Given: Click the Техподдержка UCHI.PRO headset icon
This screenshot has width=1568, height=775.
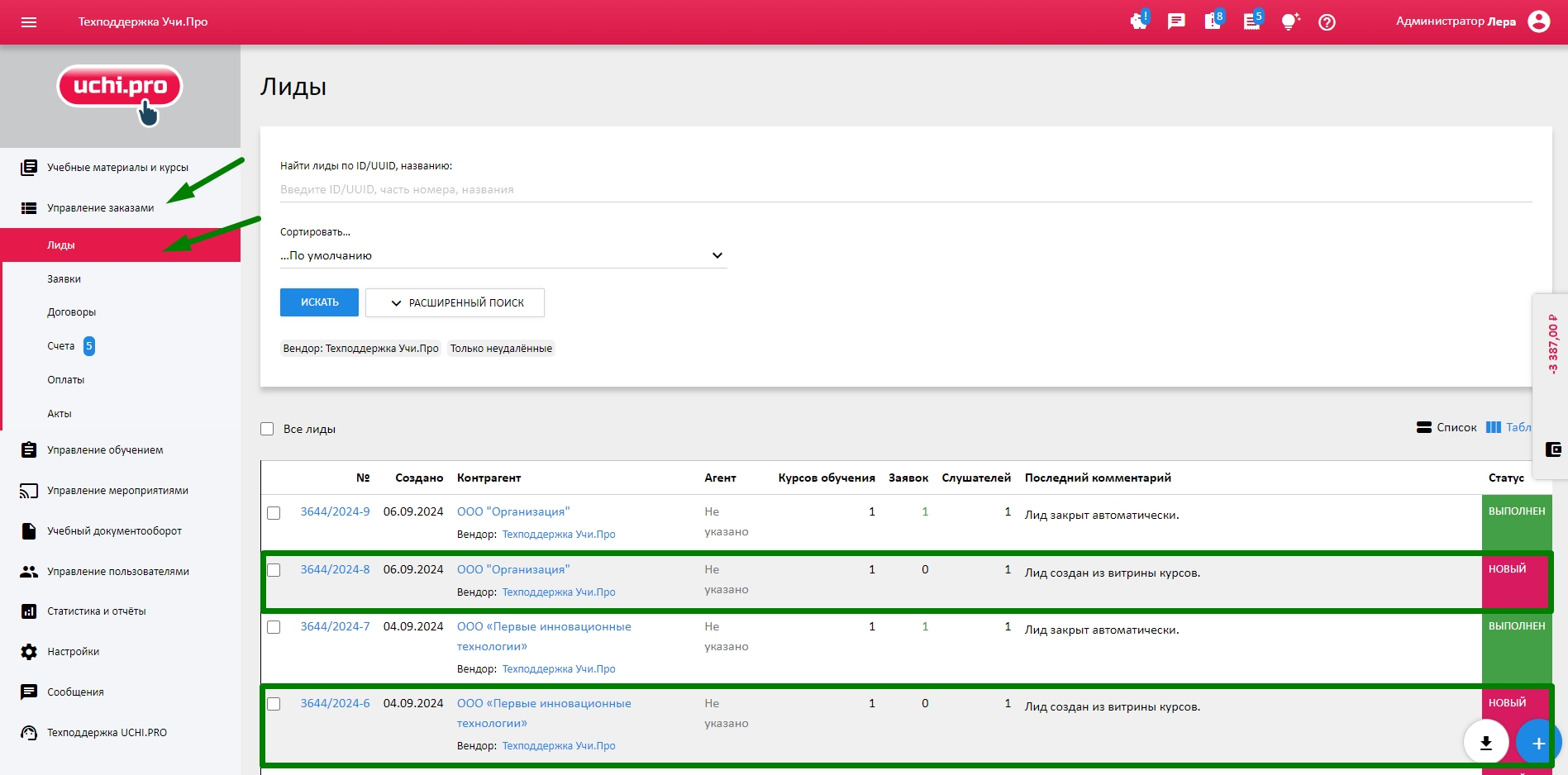Looking at the screenshot, I should (x=29, y=733).
